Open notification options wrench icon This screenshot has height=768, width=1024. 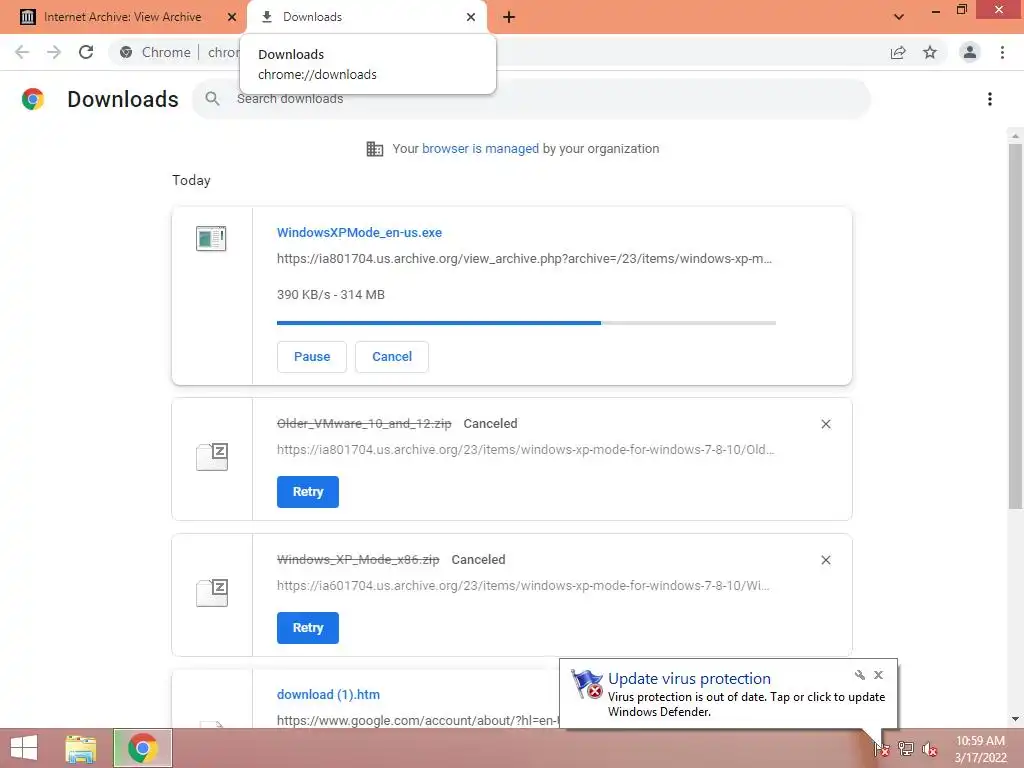pyautogui.click(x=859, y=675)
